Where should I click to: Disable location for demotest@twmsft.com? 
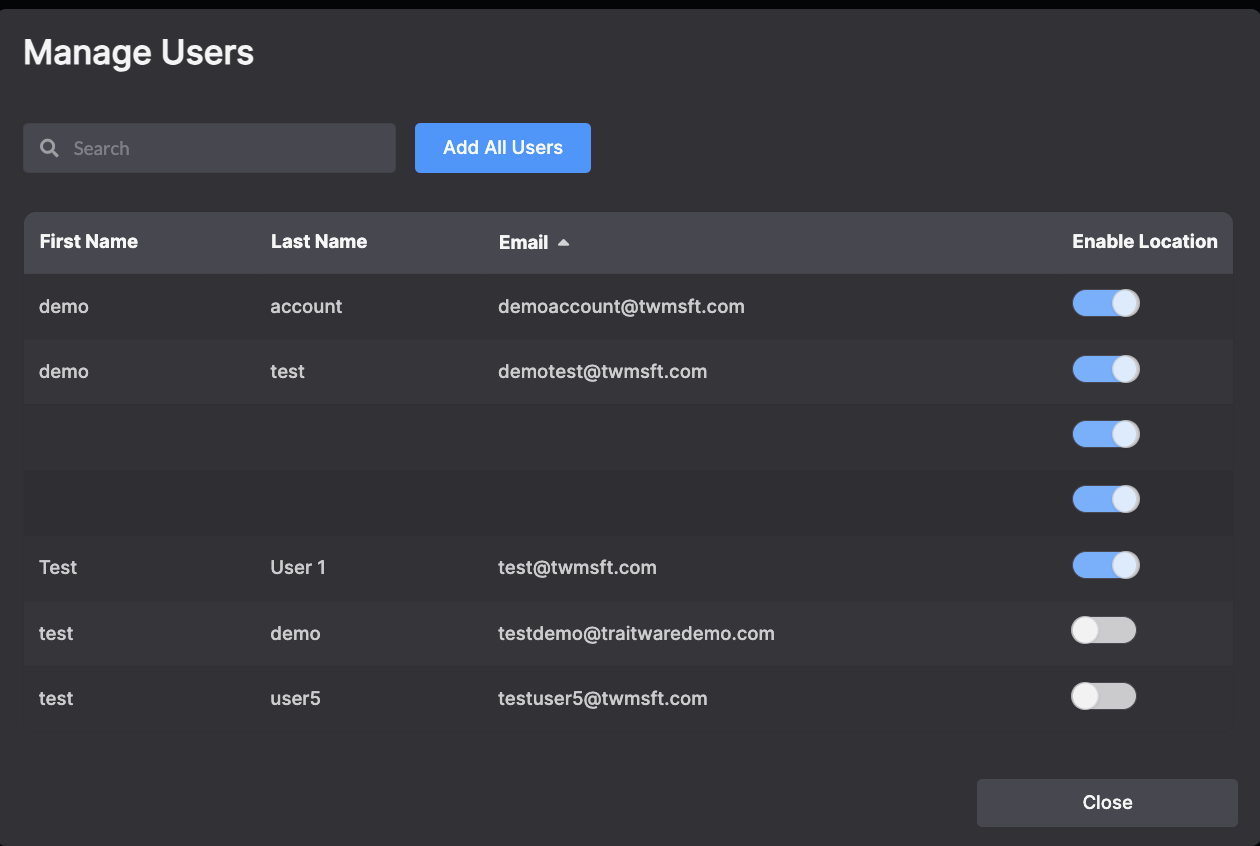tap(1106, 369)
